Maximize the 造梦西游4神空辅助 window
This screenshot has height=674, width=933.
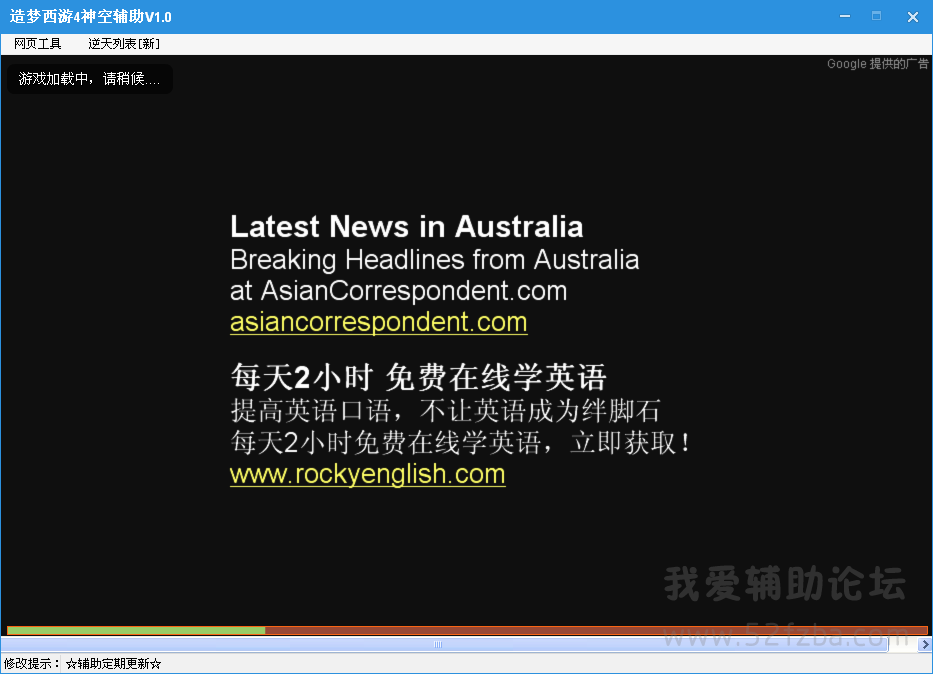[876, 16]
